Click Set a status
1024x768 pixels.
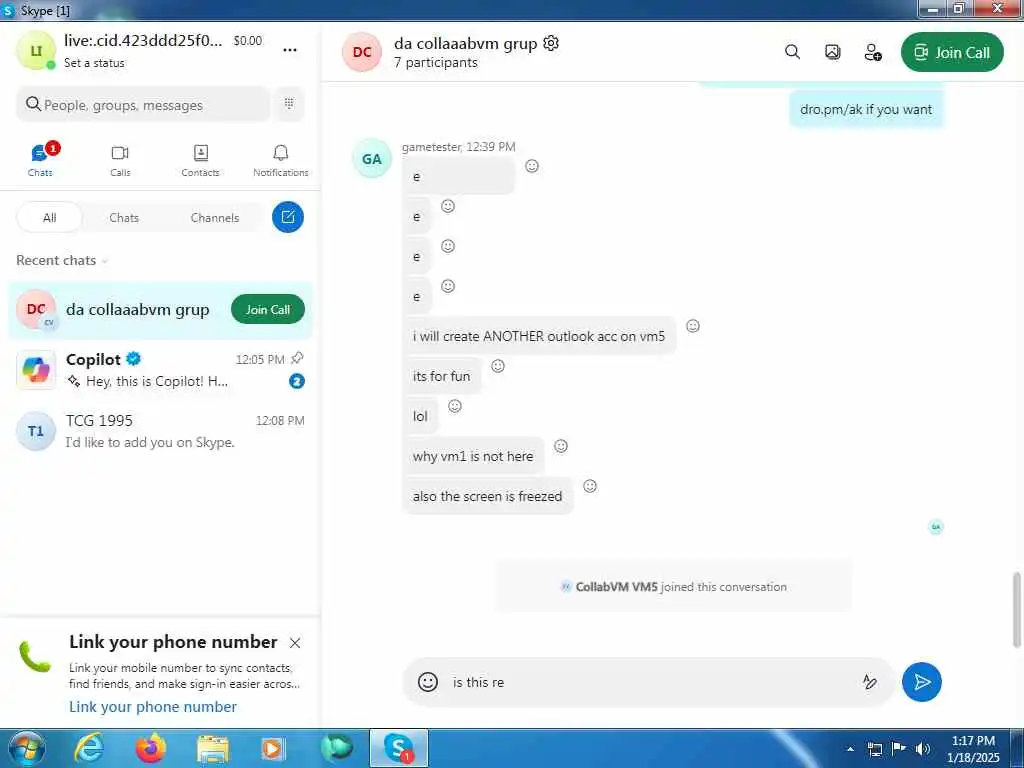[x=94, y=63]
